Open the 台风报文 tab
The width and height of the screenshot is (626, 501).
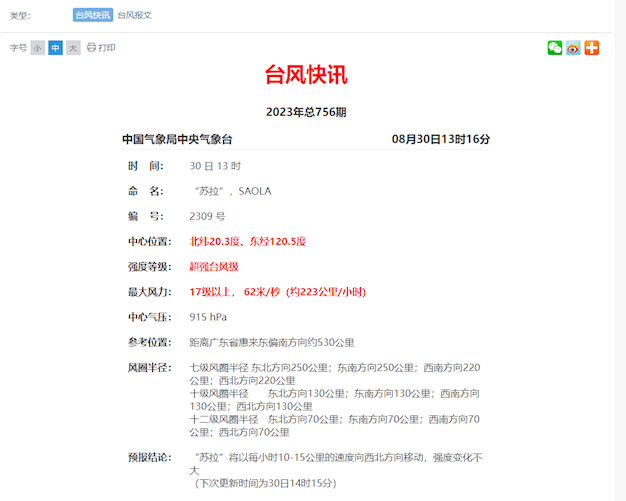[135, 15]
